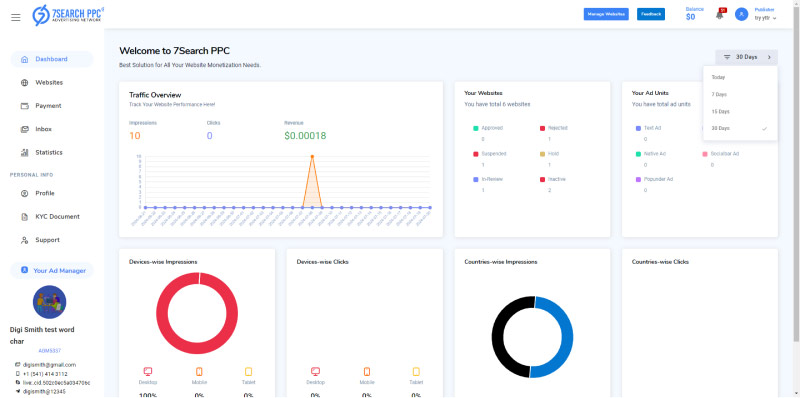800x398 pixels.
Task: Click the Balance $0 amount
Action: pyautogui.click(x=690, y=17)
